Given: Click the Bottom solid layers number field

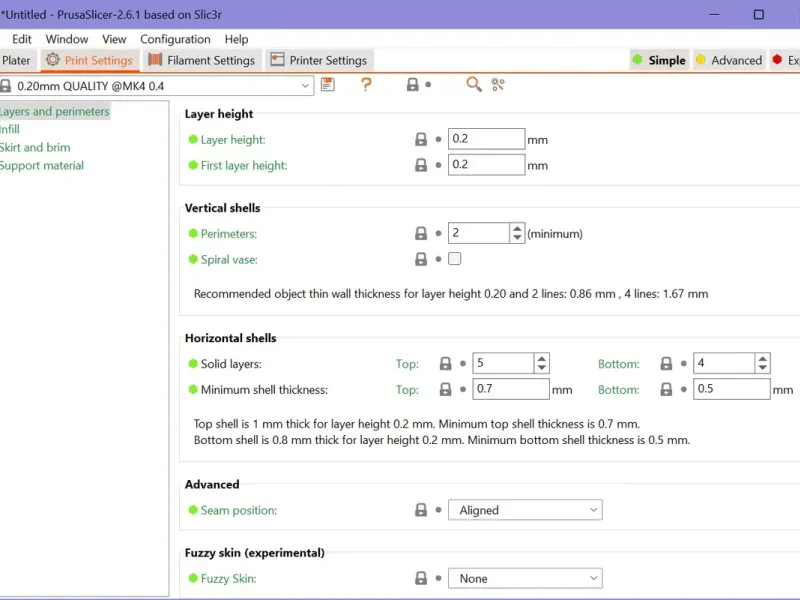Looking at the screenshot, I should pos(723,363).
